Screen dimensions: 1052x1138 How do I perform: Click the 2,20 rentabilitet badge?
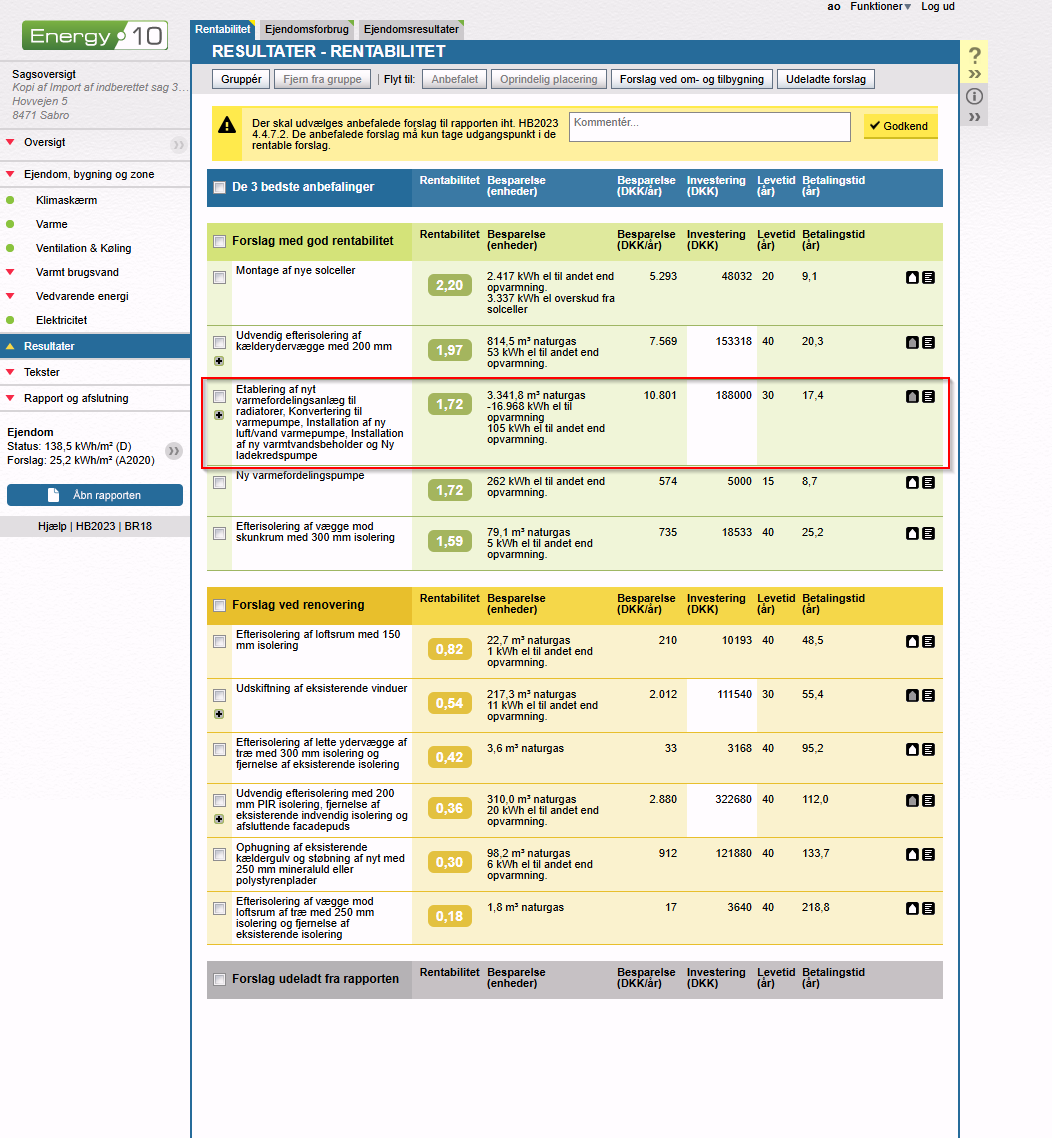click(449, 286)
